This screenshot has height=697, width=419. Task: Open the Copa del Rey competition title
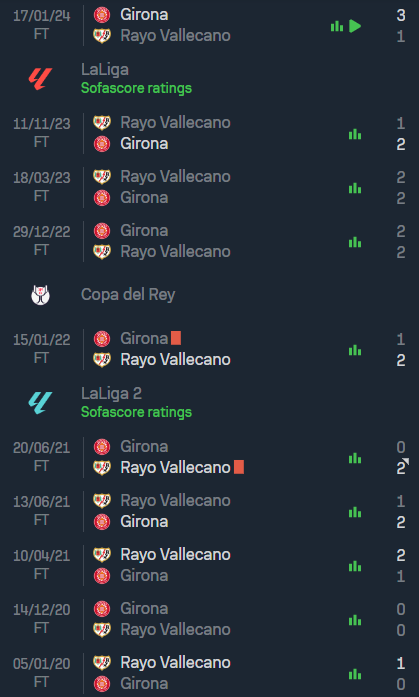coord(128,294)
